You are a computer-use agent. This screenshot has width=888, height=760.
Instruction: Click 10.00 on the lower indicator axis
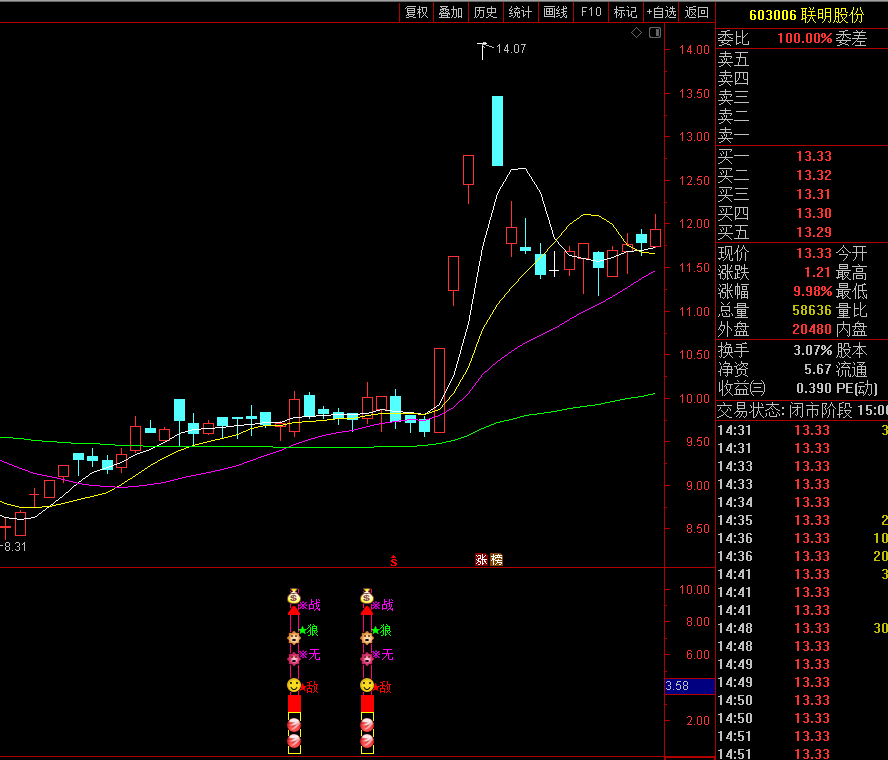coord(694,590)
